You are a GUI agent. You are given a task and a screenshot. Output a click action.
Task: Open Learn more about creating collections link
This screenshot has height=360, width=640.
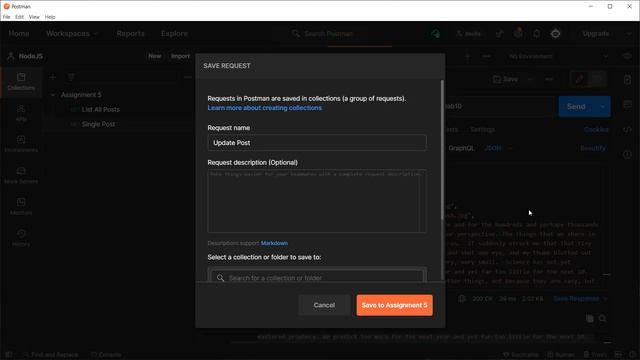(264, 108)
